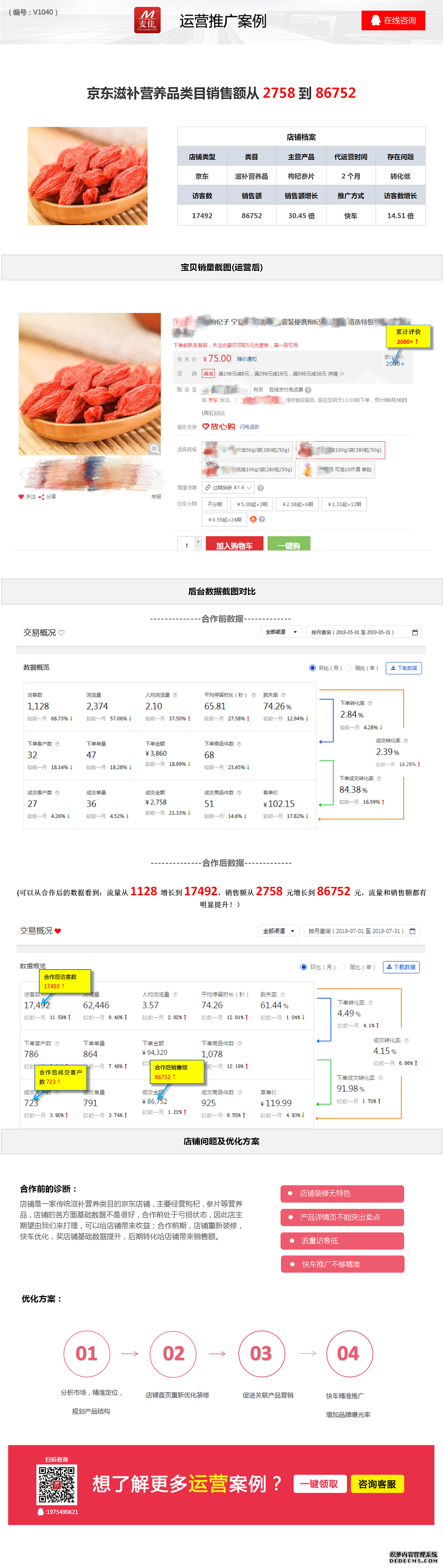Increase quantity with the plus stepper
443x1568 pixels.
click(x=198, y=541)
